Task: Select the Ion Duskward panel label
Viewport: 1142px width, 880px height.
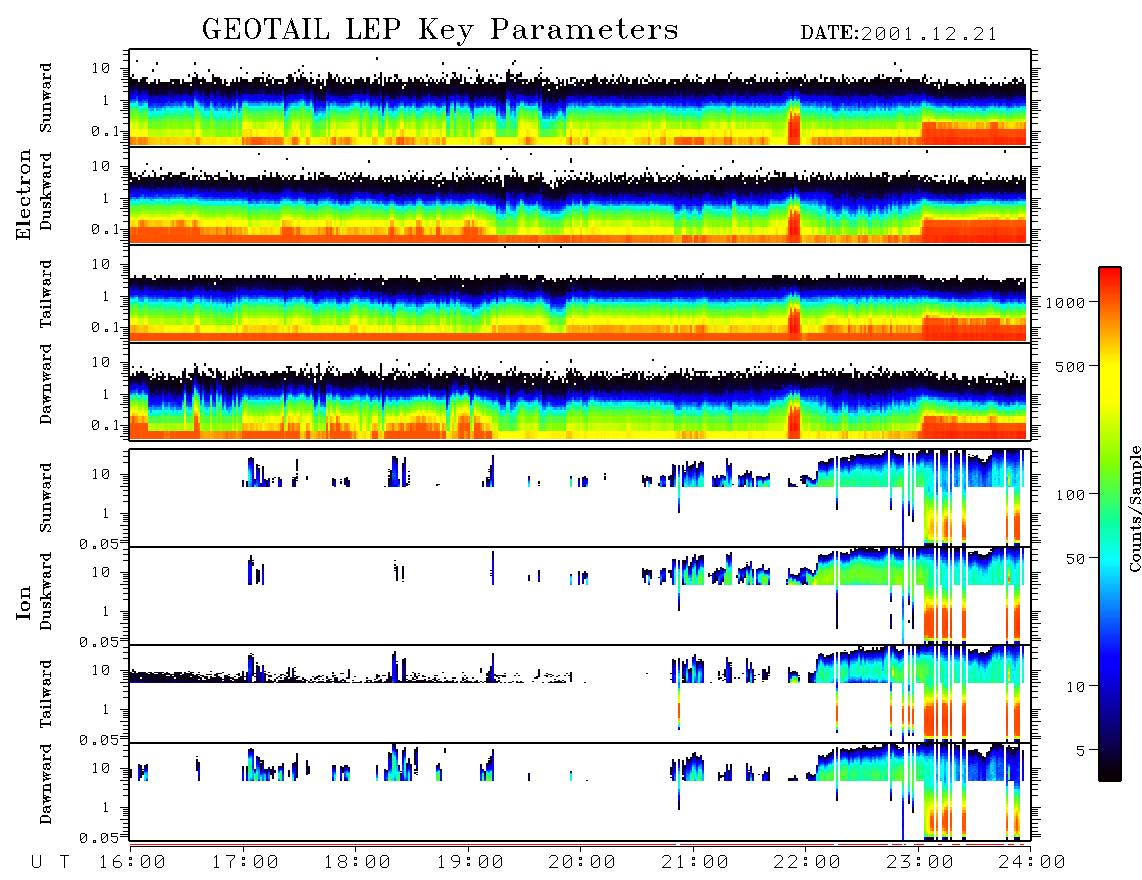Action: coord(46,592)
